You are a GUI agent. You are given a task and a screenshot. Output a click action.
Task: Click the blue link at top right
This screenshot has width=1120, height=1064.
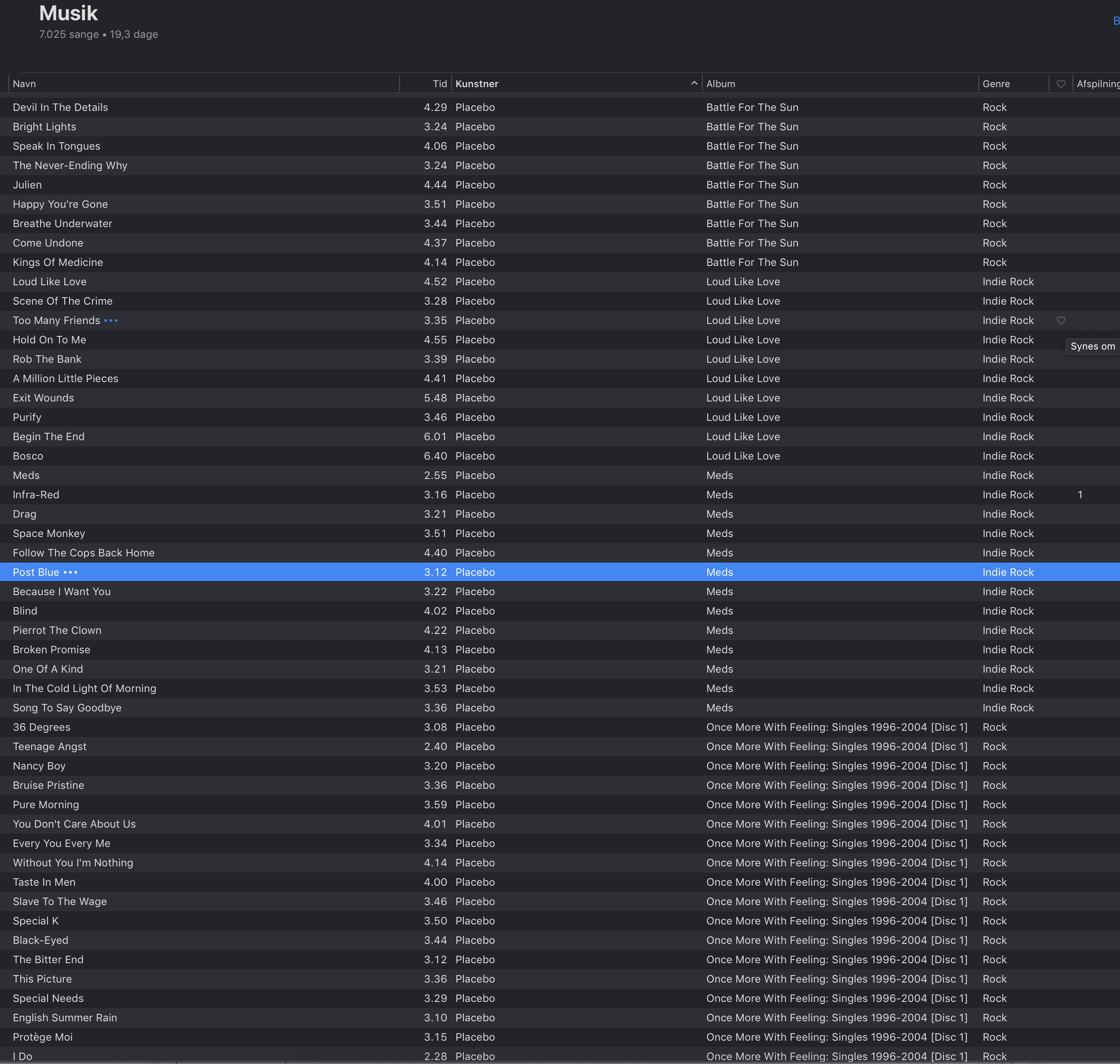tap(1116, 21)
